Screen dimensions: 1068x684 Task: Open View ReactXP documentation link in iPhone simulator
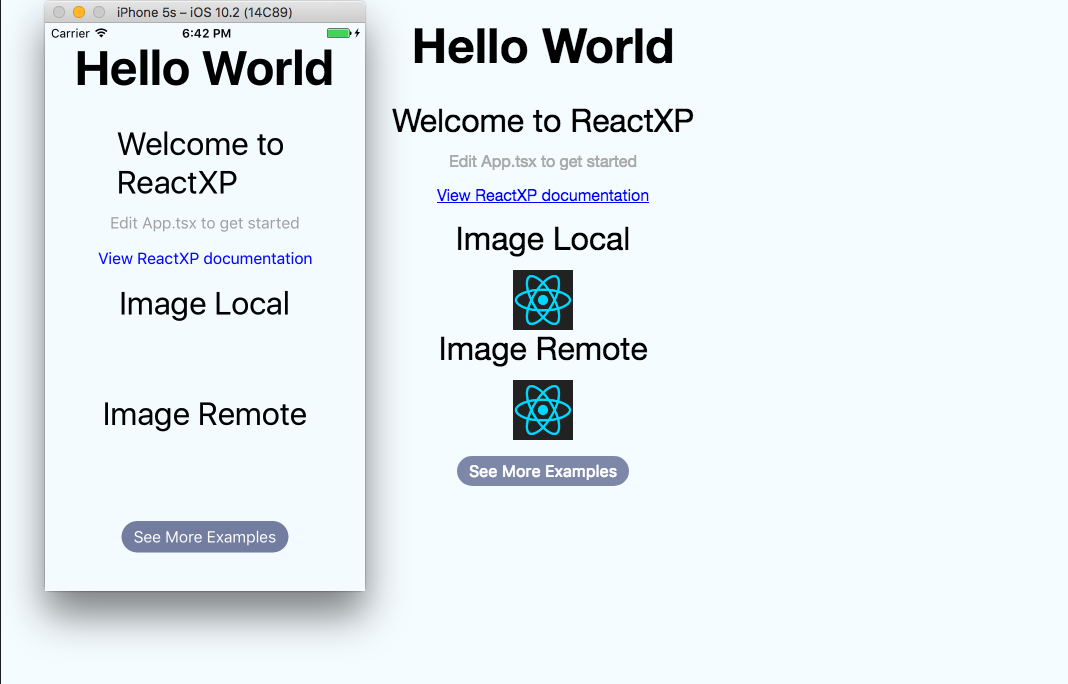point(205,259)
